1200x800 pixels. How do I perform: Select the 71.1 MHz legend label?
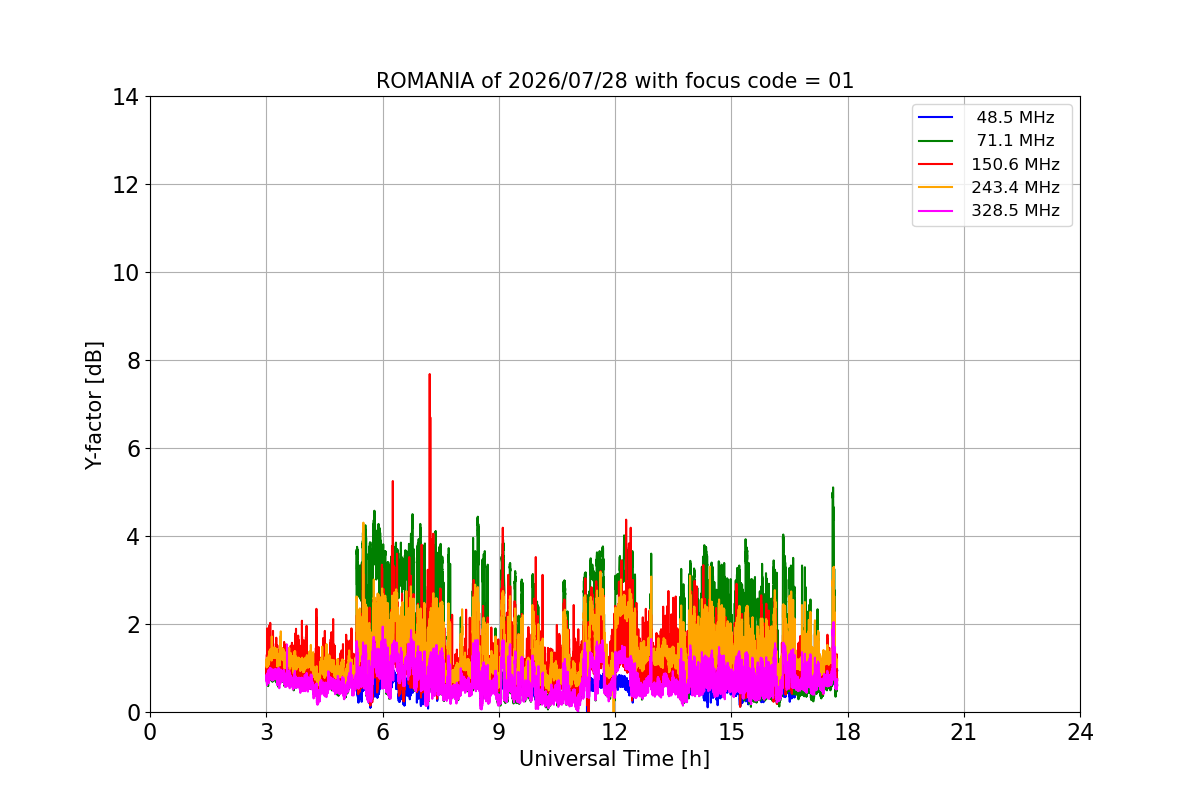pyautogui.click(x=1015, y=141)
